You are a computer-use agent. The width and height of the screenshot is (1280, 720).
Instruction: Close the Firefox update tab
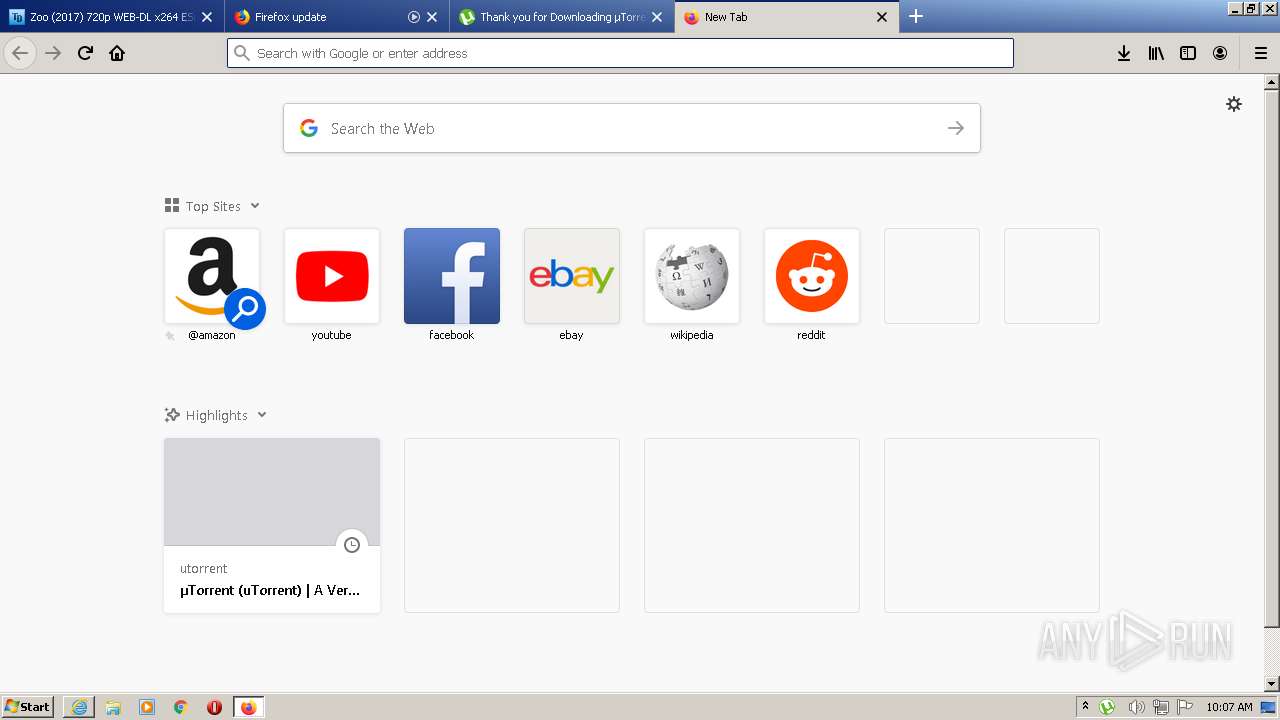point(432,17)
